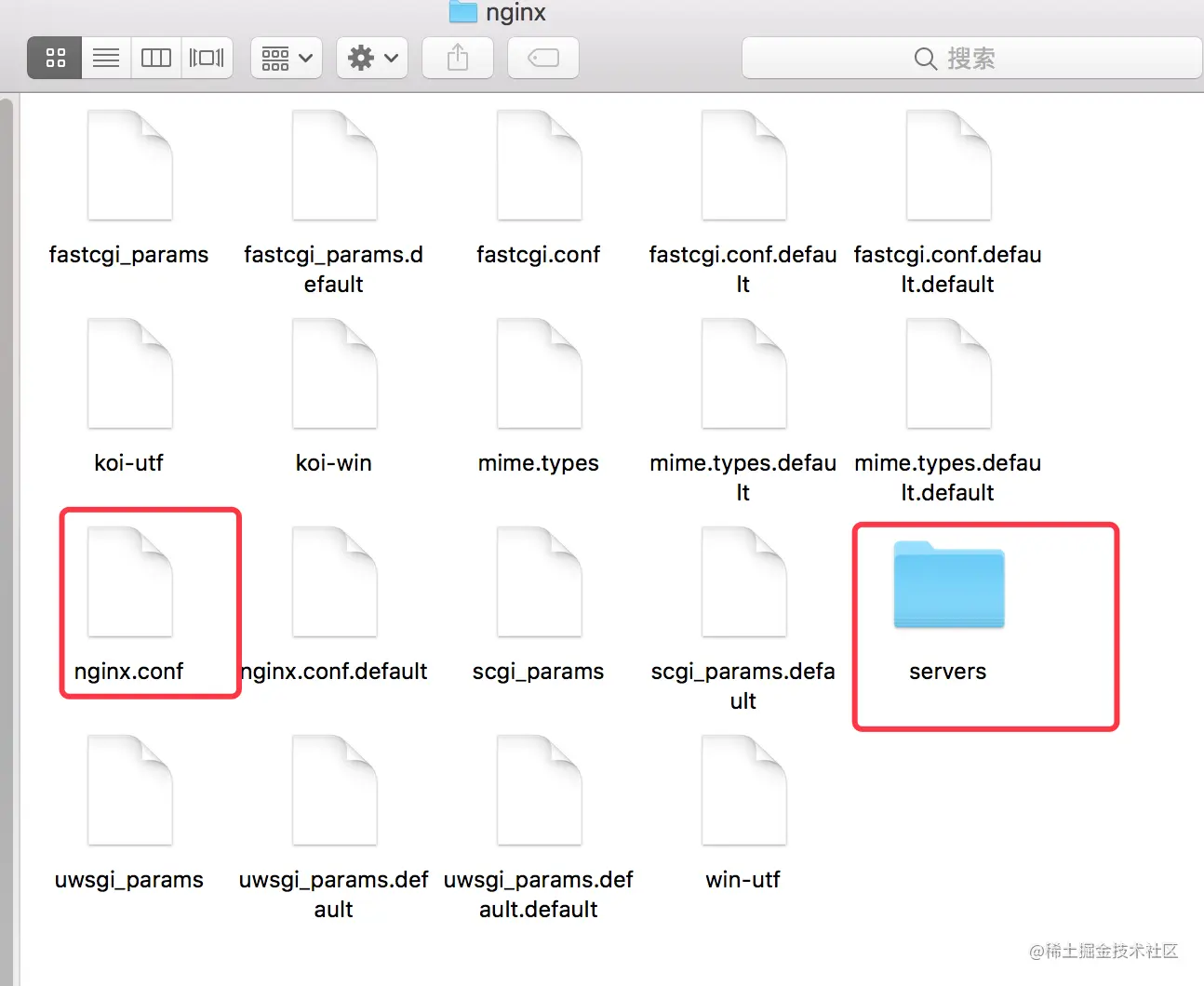Click the 'fastcgi.conf' file name label
The image size is (1204, 986).
pyautogui.click(x=538, y=254)
